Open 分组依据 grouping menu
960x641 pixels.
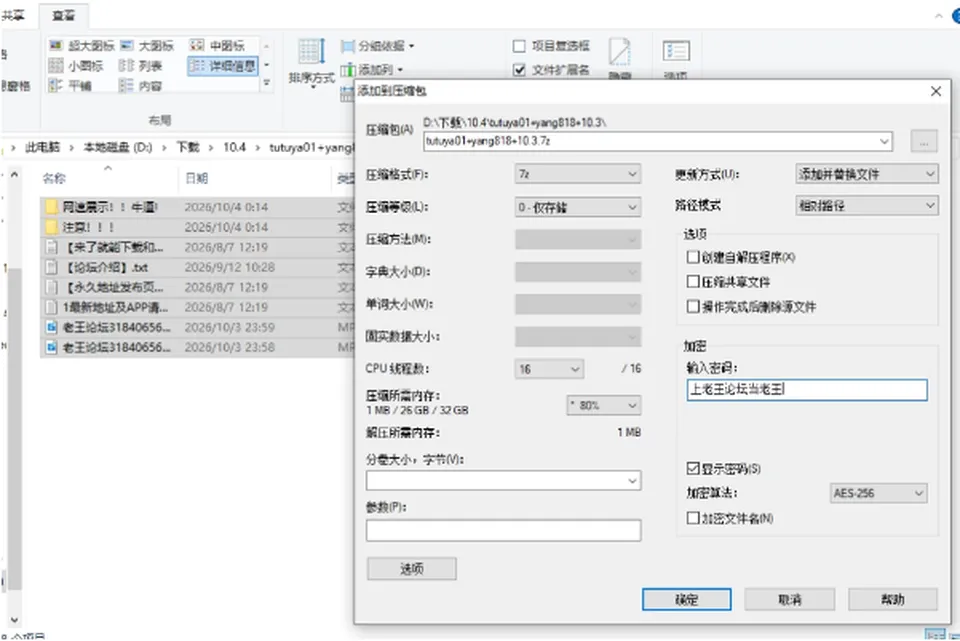380,46
